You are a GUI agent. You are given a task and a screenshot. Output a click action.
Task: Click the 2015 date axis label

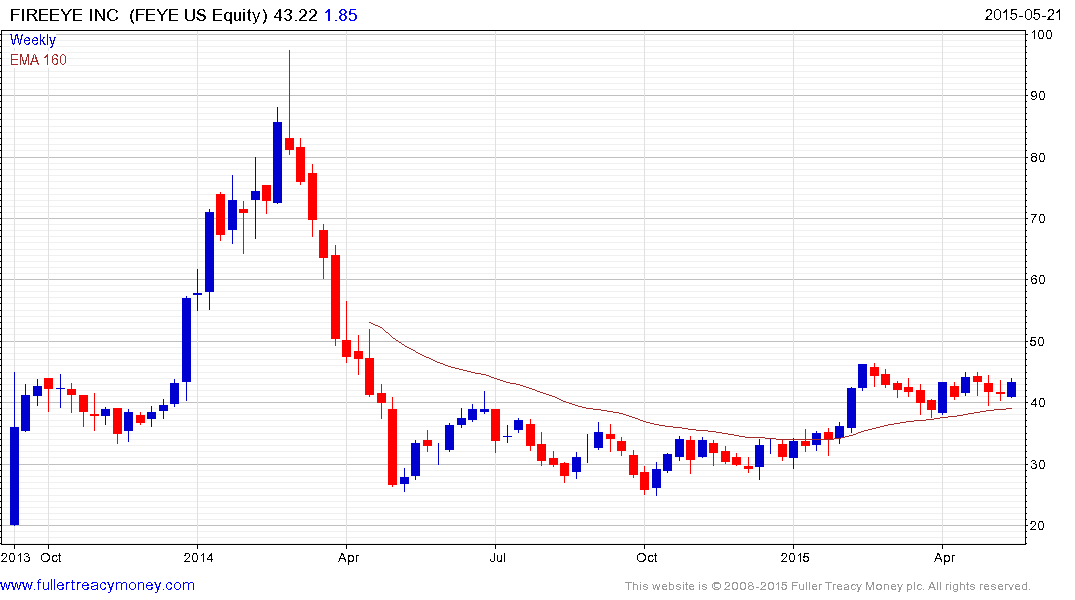click(795, 557)
